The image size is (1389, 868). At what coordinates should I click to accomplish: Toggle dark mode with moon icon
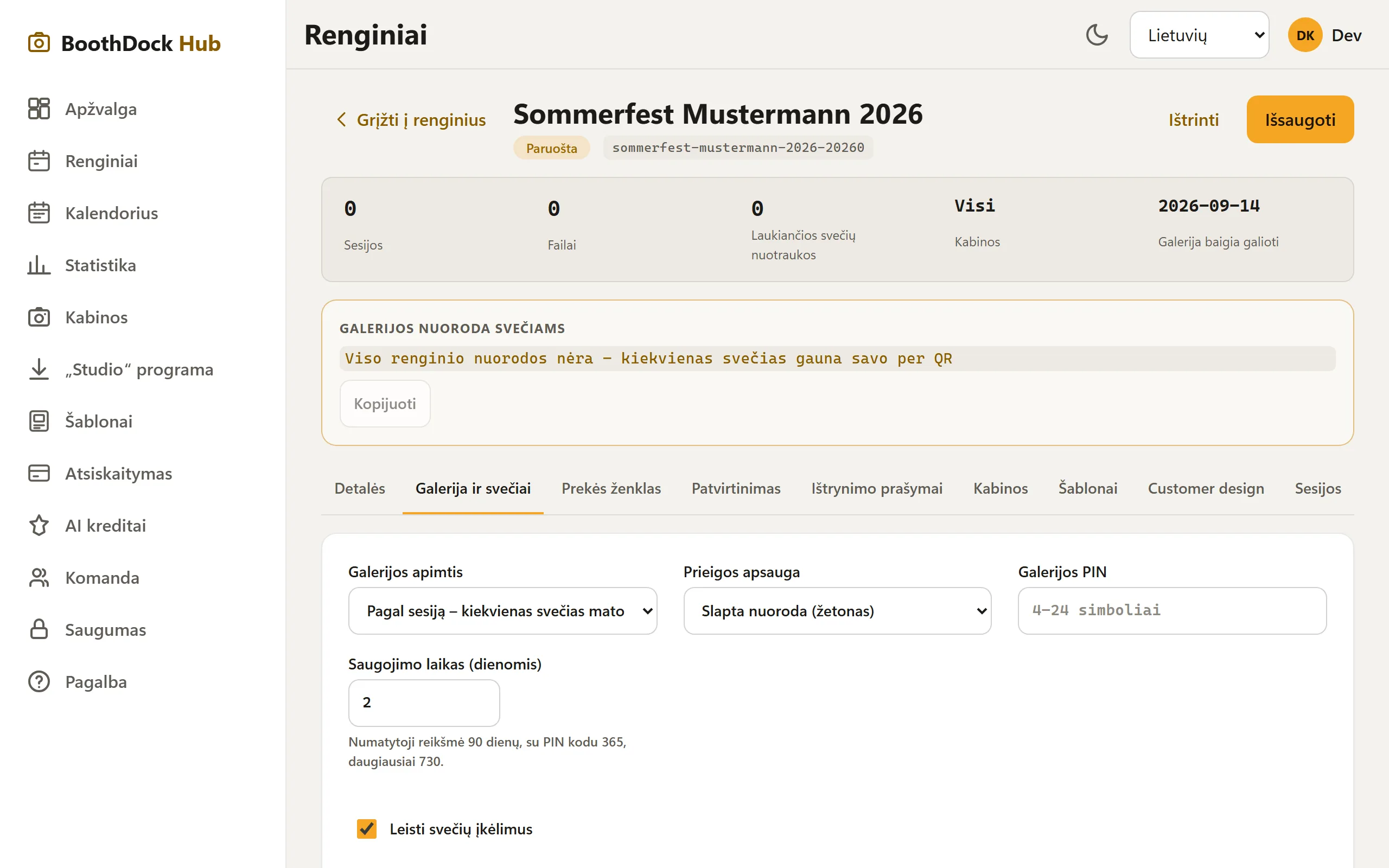pyautogui.click(x=1097, y=35)
